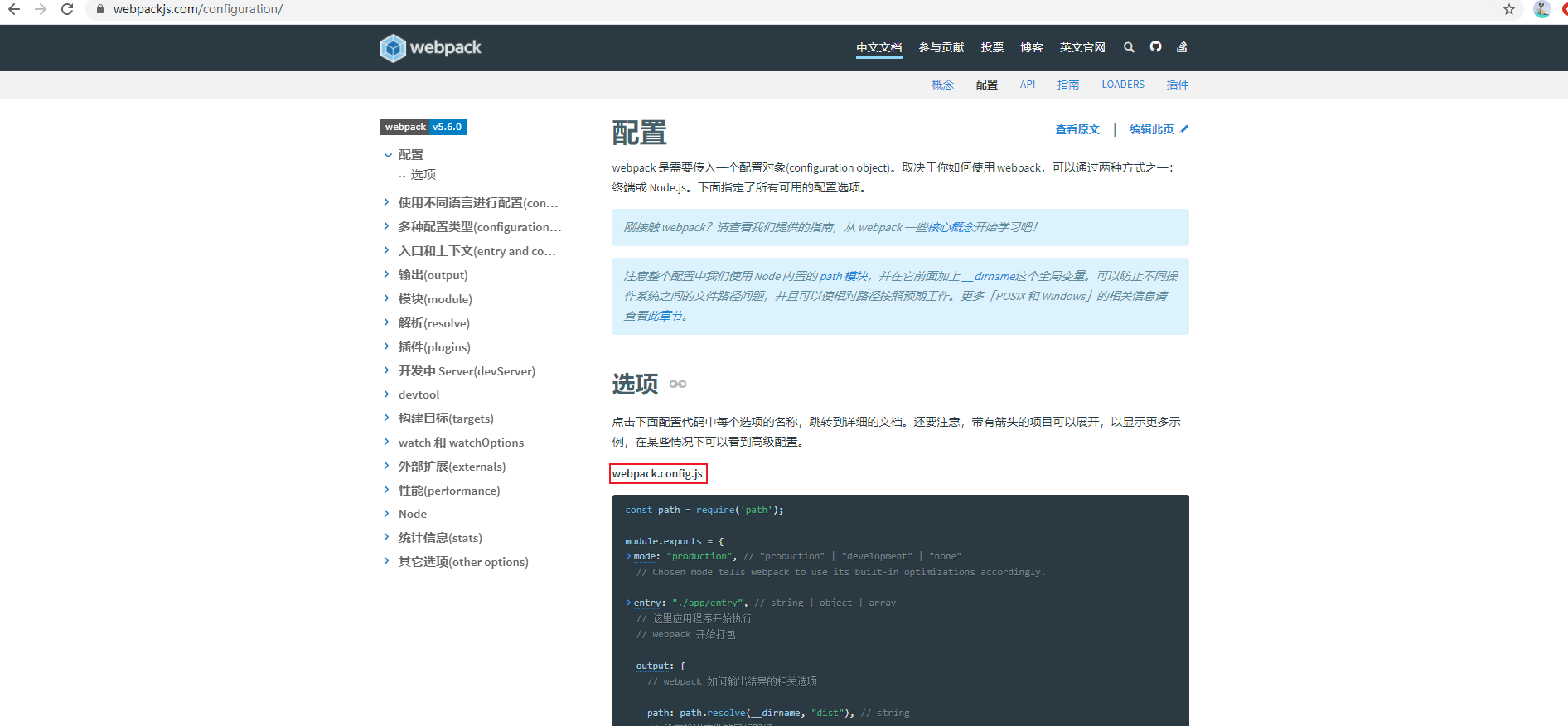Click the pencil icon next to 编辑此页
Viewport: 1568px width, 726px height.
click(x=1184, y=129)
